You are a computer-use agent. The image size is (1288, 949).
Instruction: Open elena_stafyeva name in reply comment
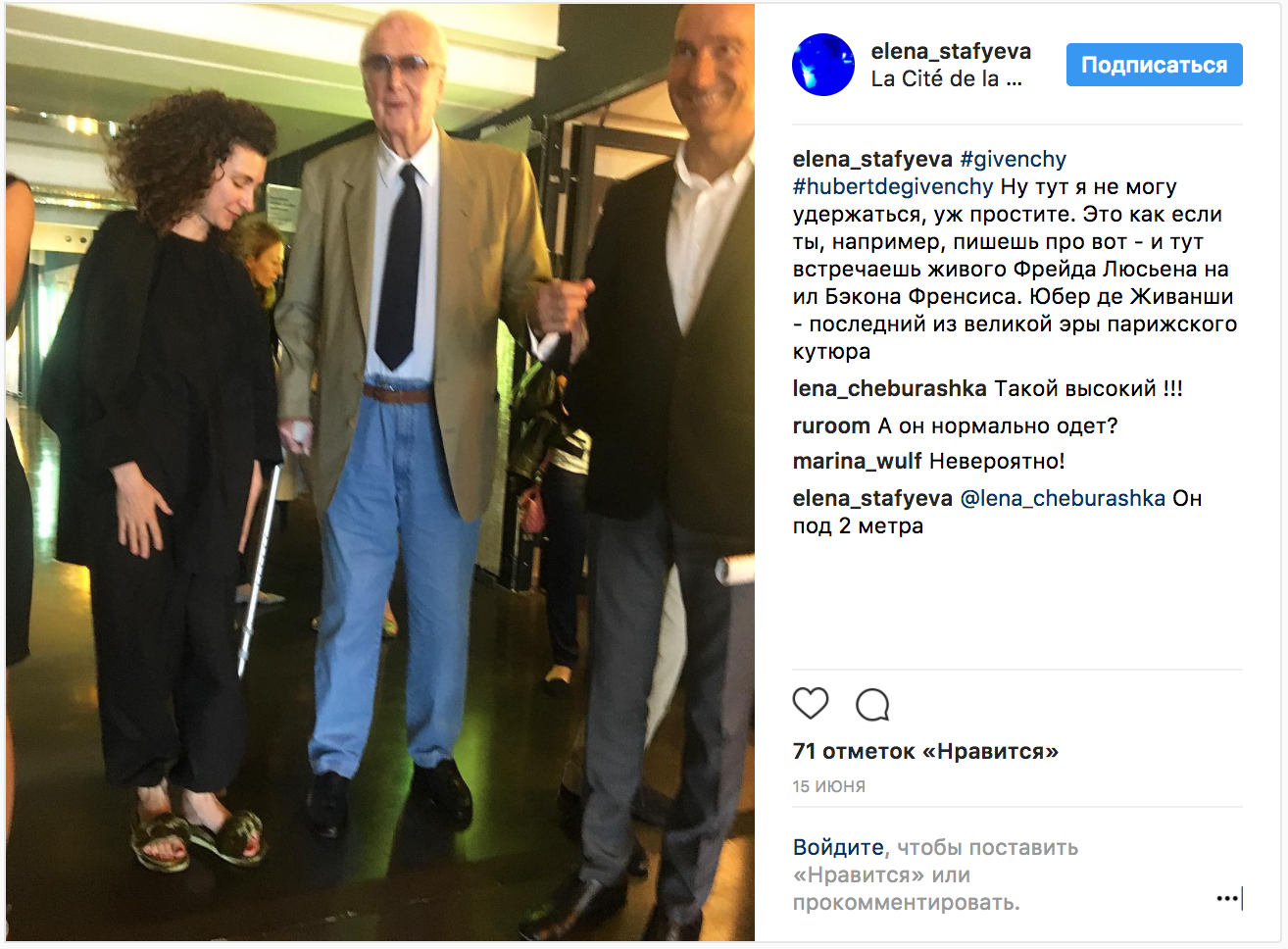(872, 498)
